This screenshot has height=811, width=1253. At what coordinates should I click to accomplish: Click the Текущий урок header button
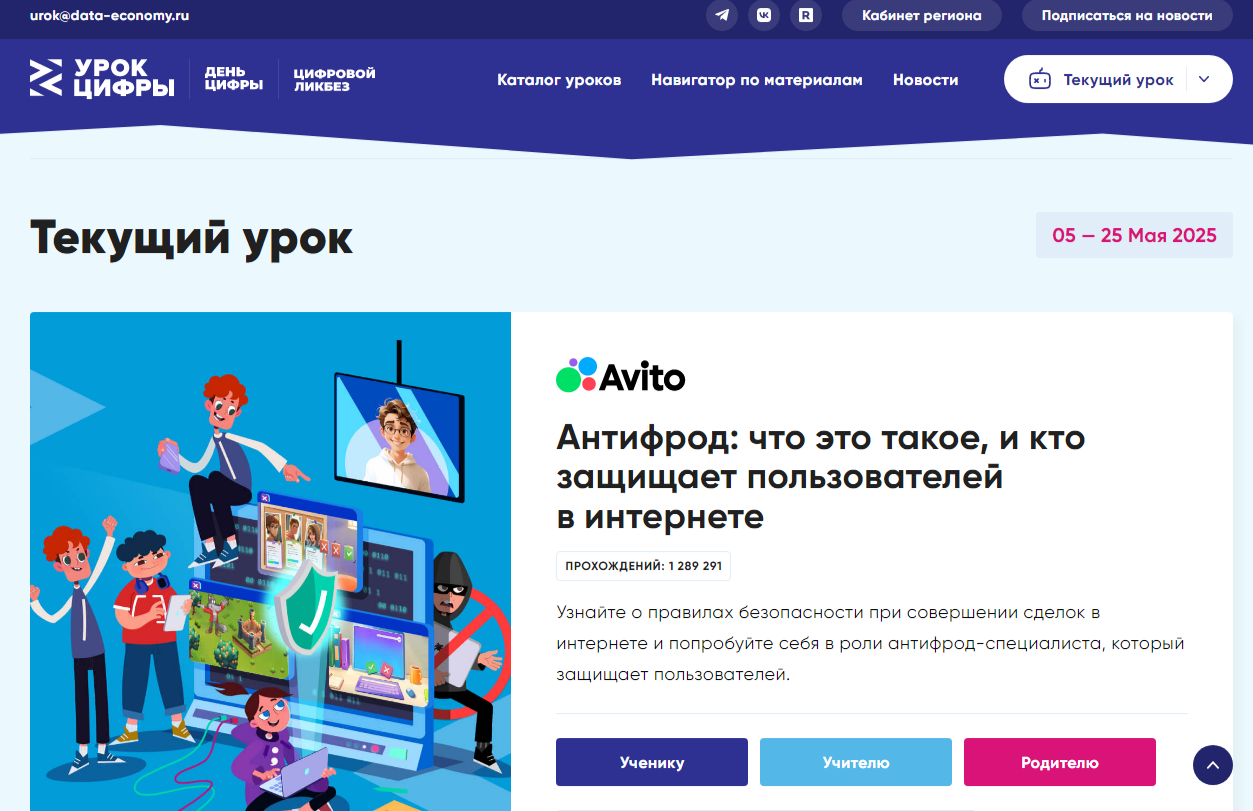coord(1118,79)
